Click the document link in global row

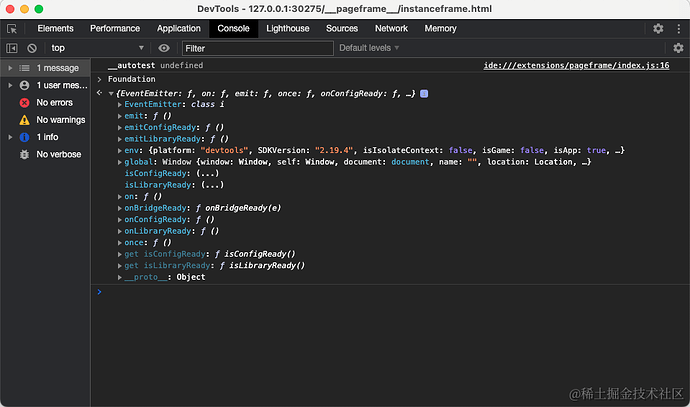point(410,162)
